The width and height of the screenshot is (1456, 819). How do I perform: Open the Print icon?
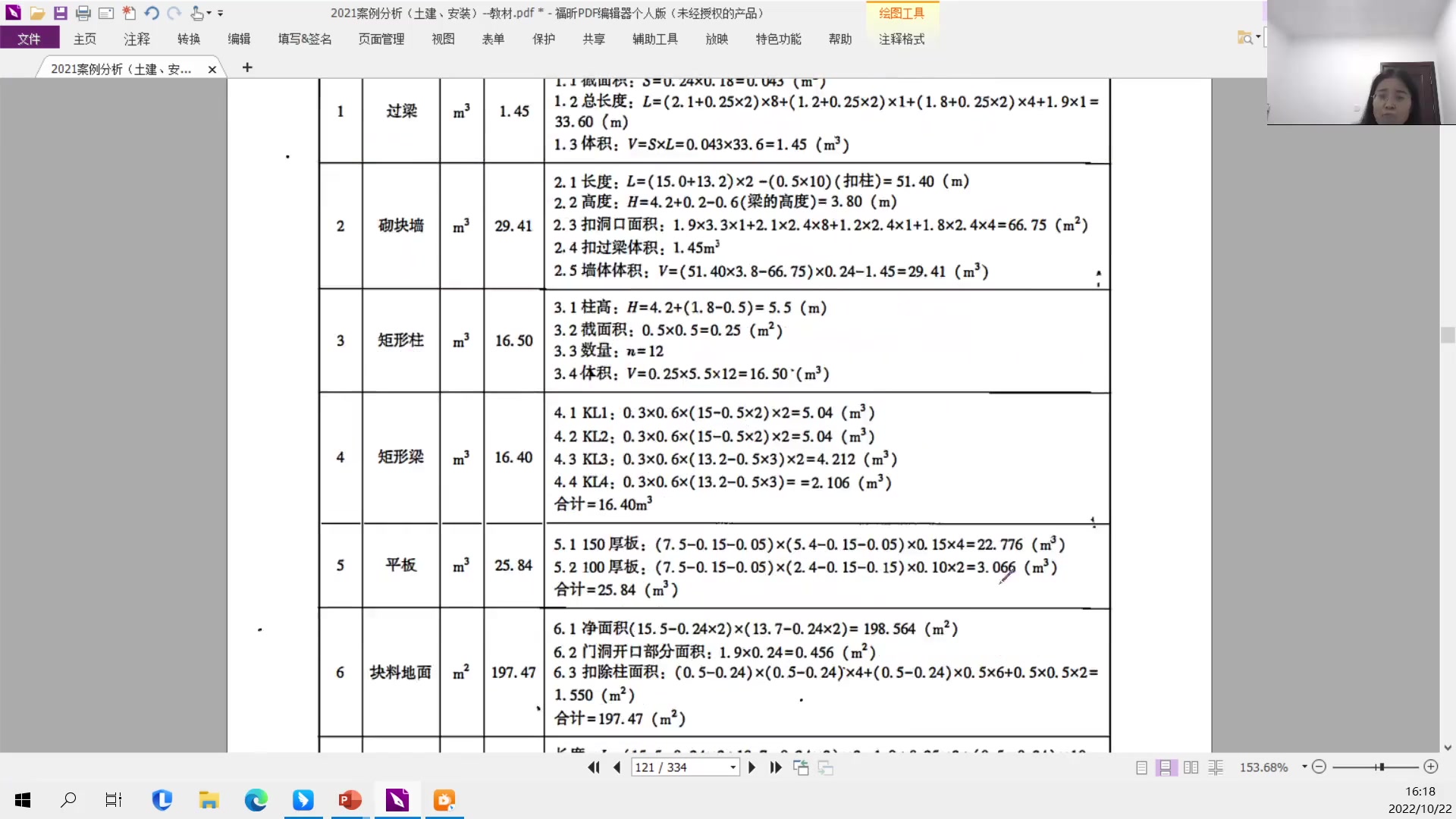coord(83,13)
